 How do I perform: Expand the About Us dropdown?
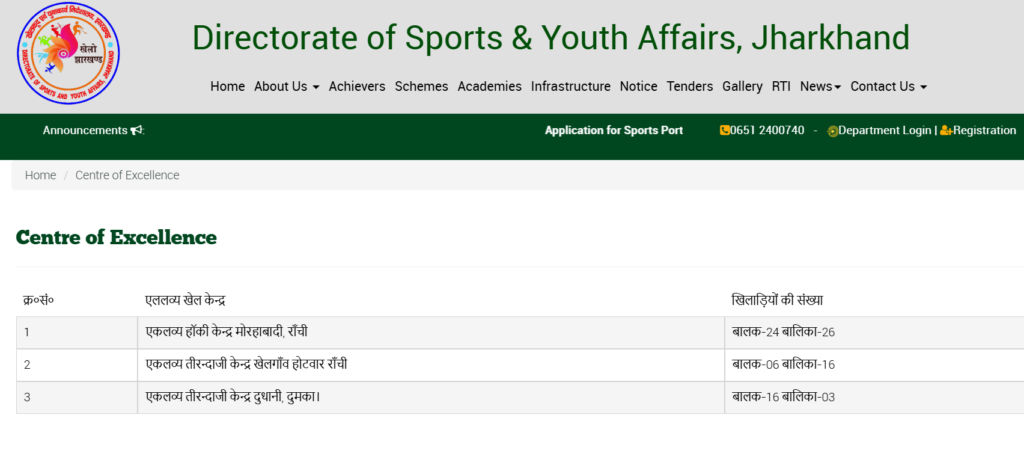[287, 86]
